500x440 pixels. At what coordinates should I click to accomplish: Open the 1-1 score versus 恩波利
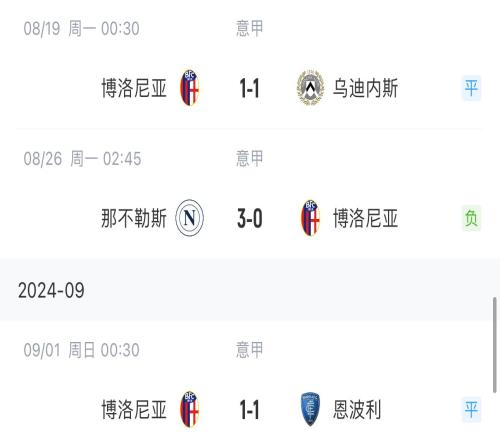249,410
